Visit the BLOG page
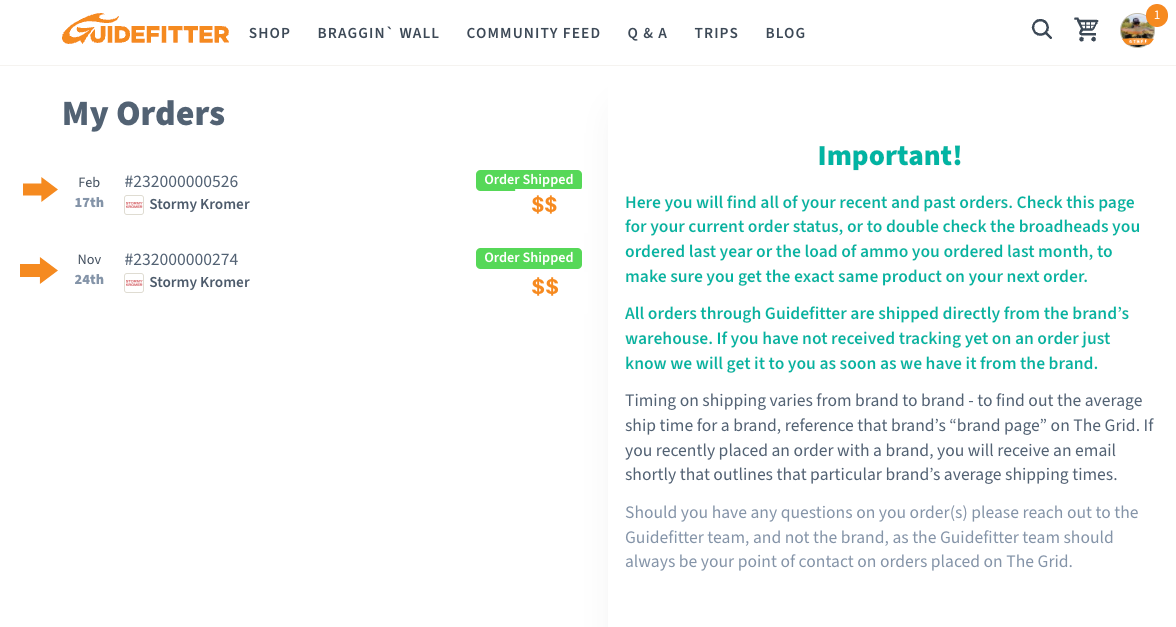 pyautogui.click(x=785, y=33)
